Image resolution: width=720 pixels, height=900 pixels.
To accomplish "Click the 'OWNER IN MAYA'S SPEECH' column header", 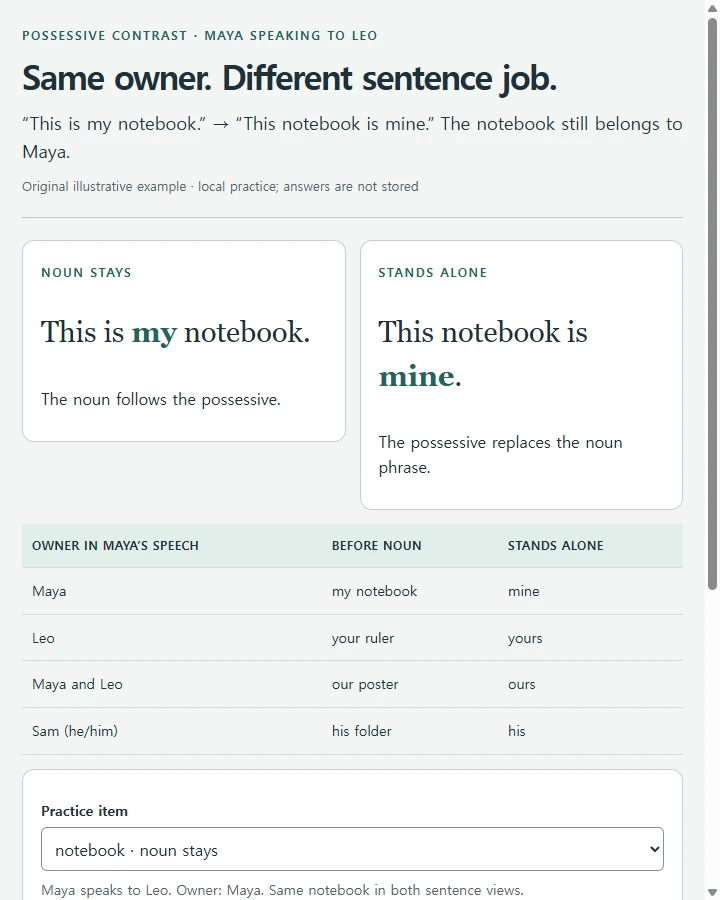I will click(x=115, y=545).
